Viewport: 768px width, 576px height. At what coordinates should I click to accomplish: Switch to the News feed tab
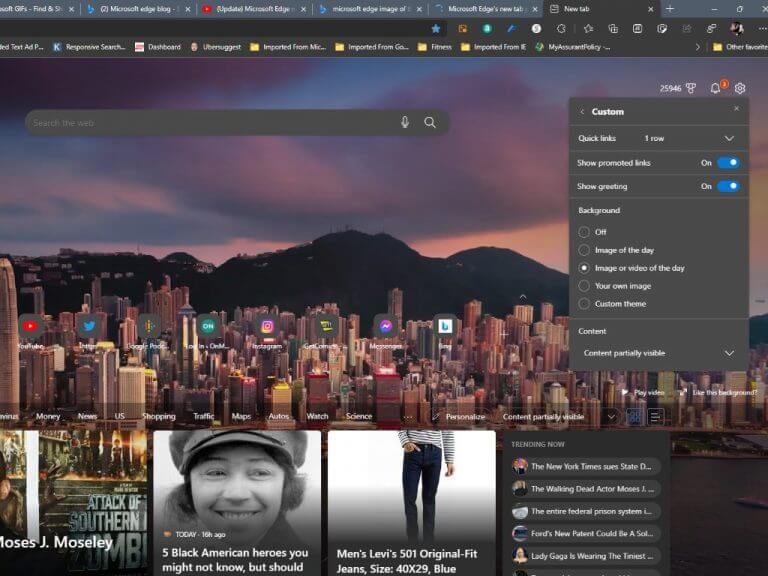click(87, 416)
